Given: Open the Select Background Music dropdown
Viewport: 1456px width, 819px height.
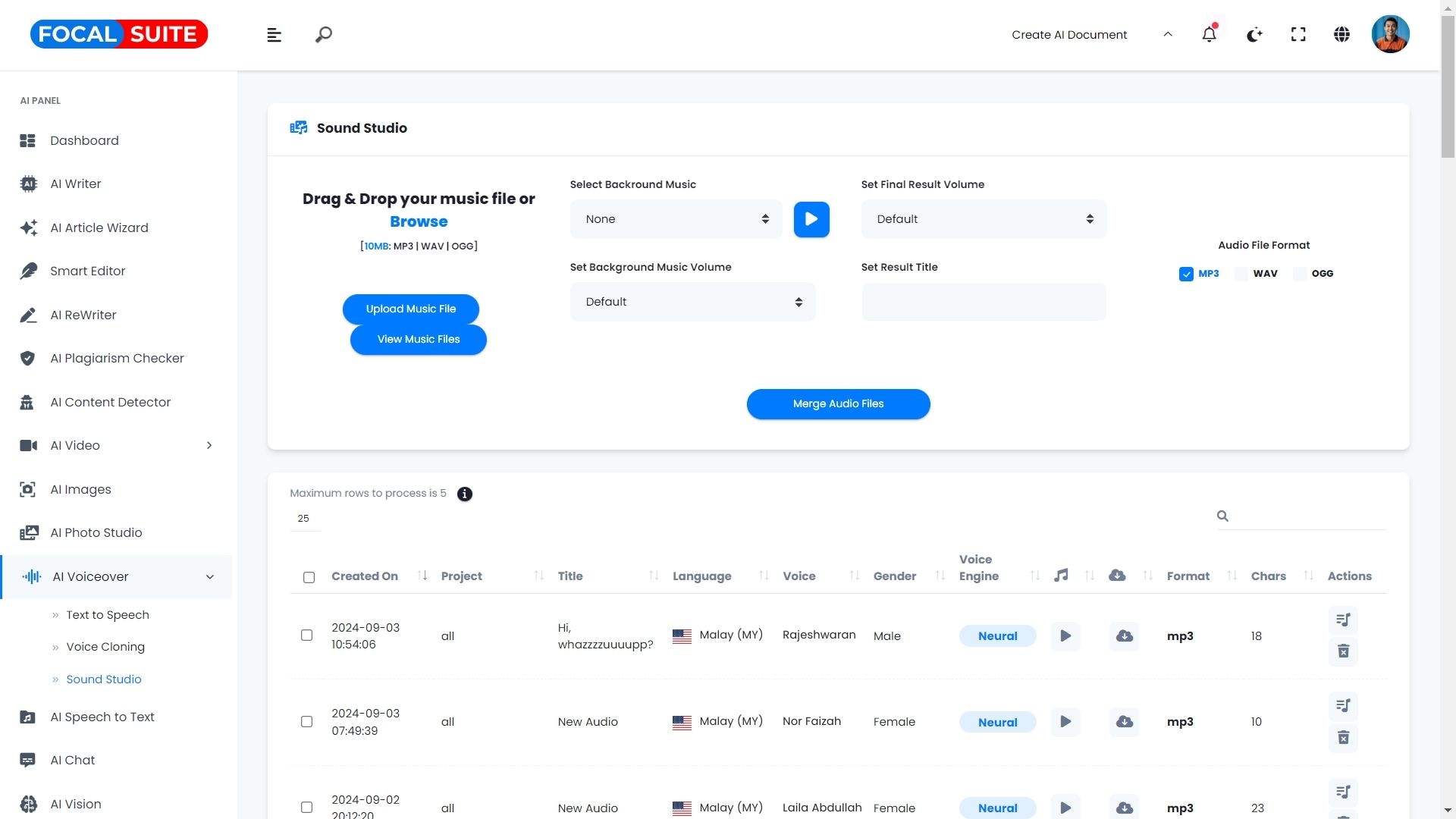Looking at the screenshot, I should (676, 219).
